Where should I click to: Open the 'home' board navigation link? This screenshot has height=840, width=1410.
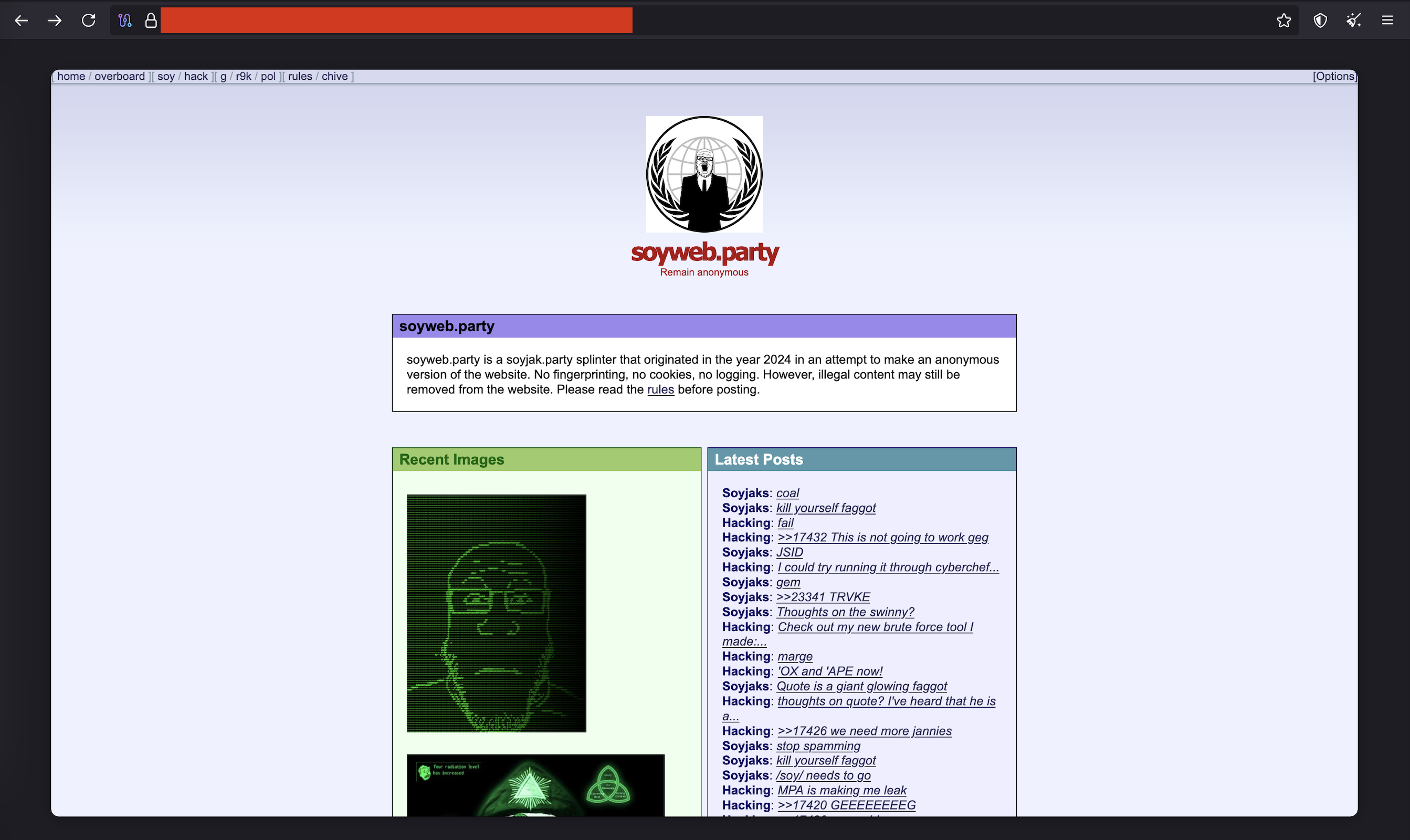(x=71, y=77)
